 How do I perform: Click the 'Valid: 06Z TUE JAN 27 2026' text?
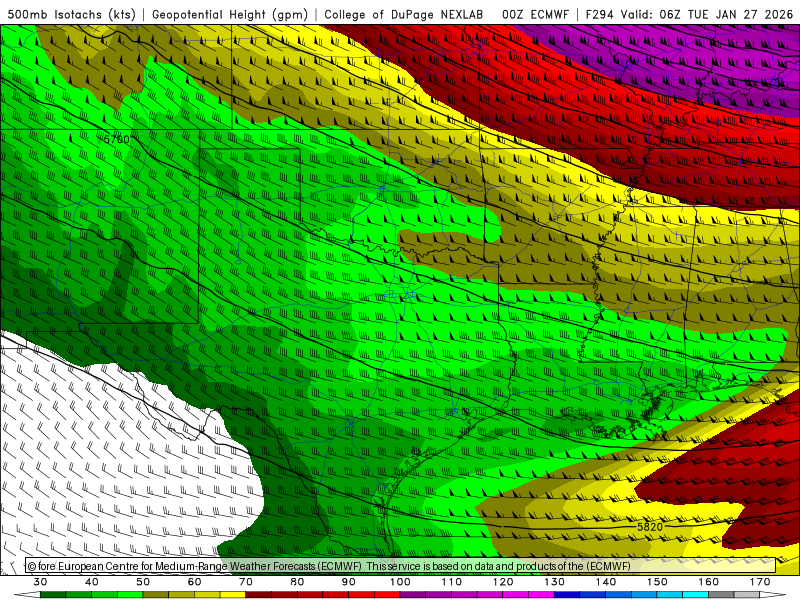tap(707, 15)
